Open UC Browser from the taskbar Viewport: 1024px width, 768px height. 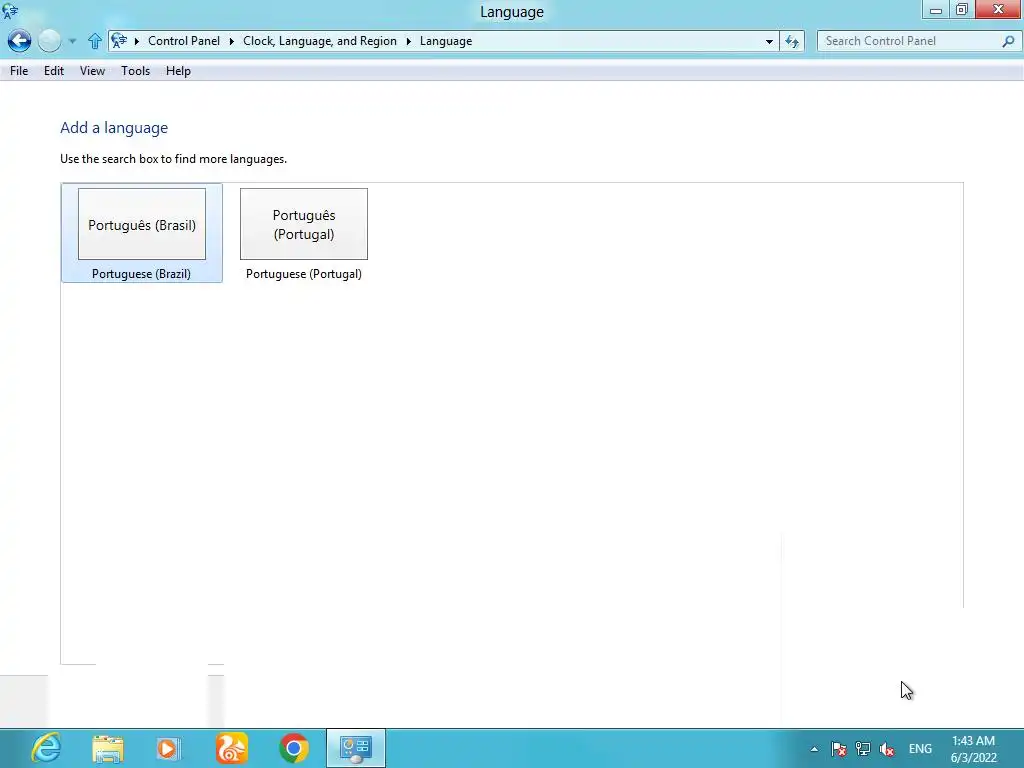point(232,748)
